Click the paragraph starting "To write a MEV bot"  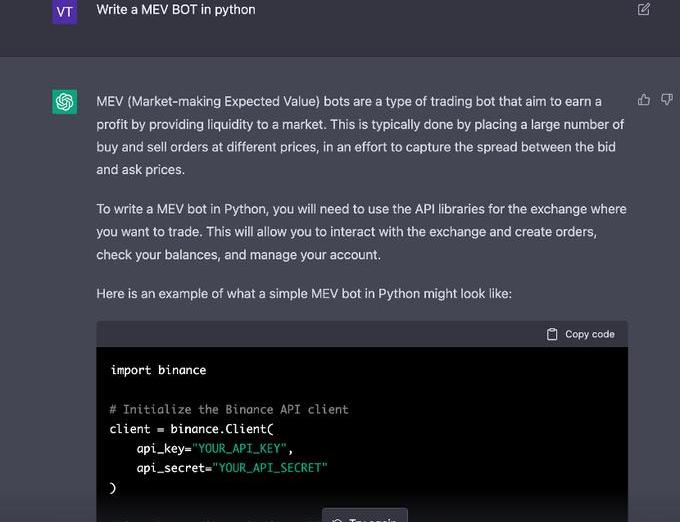[x=360, y=231]
